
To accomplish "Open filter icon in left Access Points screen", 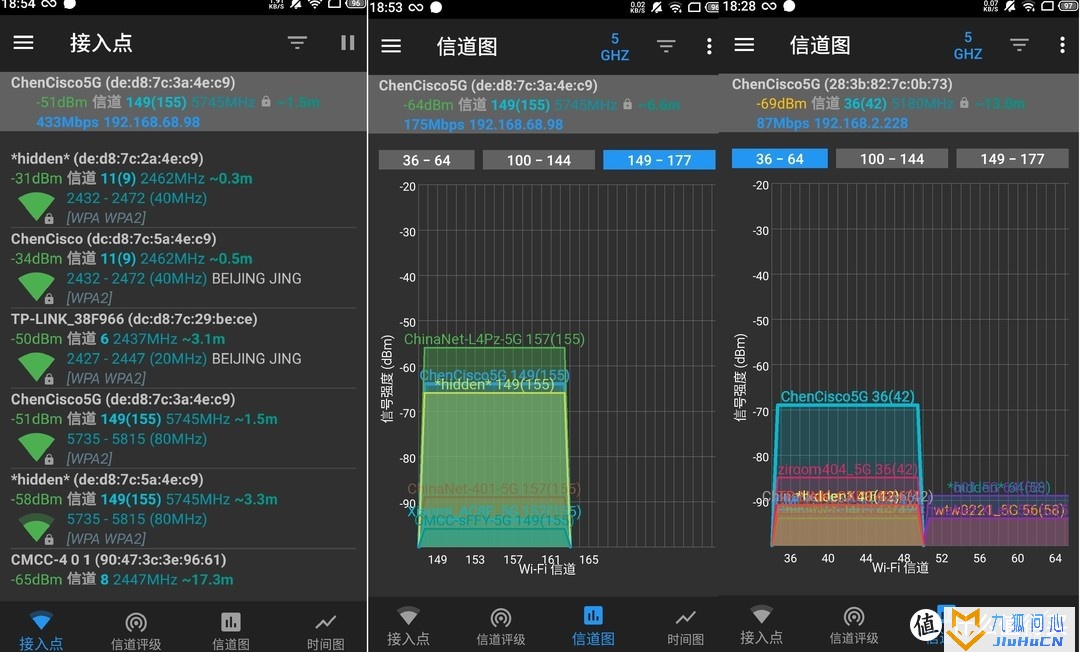I will [x=297, y=43].
